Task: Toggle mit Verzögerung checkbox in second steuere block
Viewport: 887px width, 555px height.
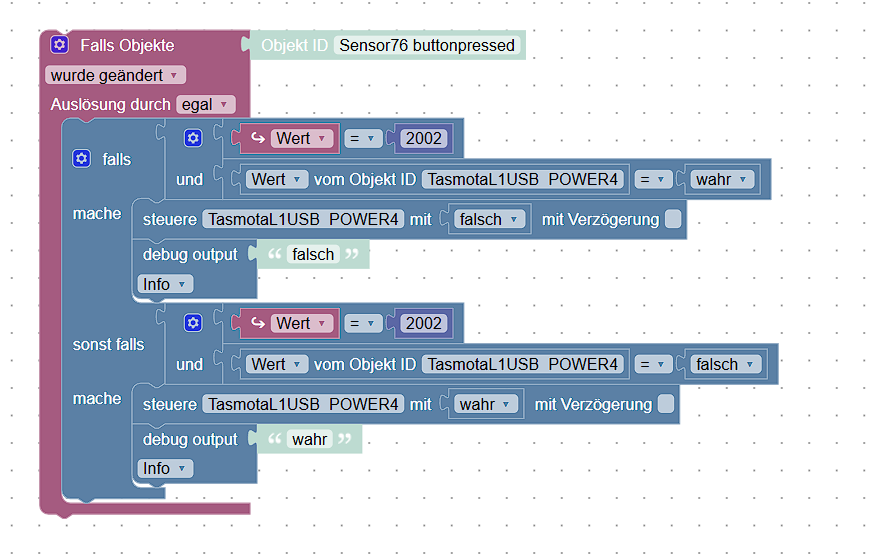Action: 666,404
